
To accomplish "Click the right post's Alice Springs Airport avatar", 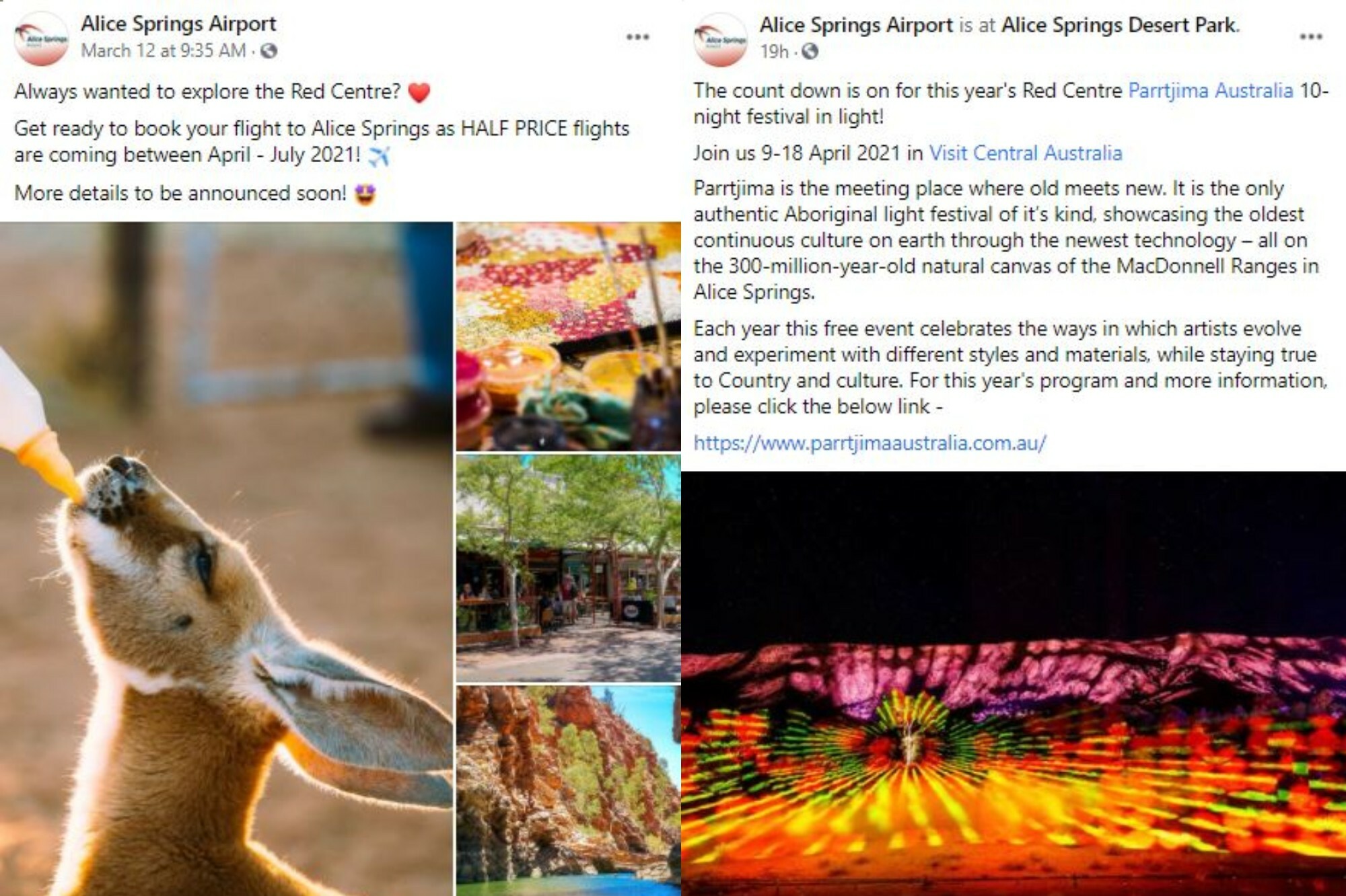I will 721,39.
